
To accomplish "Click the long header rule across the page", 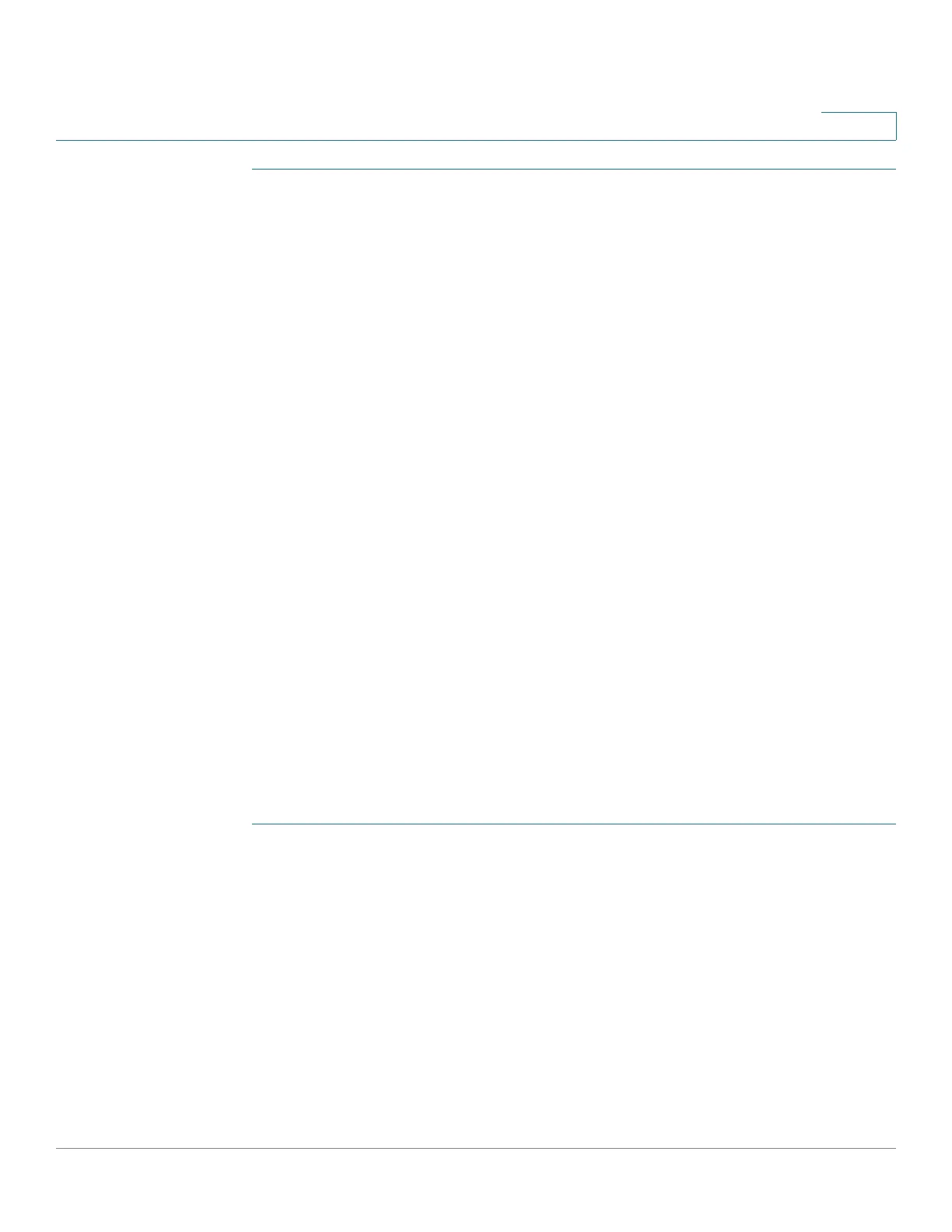I will (x=476, y=140).
